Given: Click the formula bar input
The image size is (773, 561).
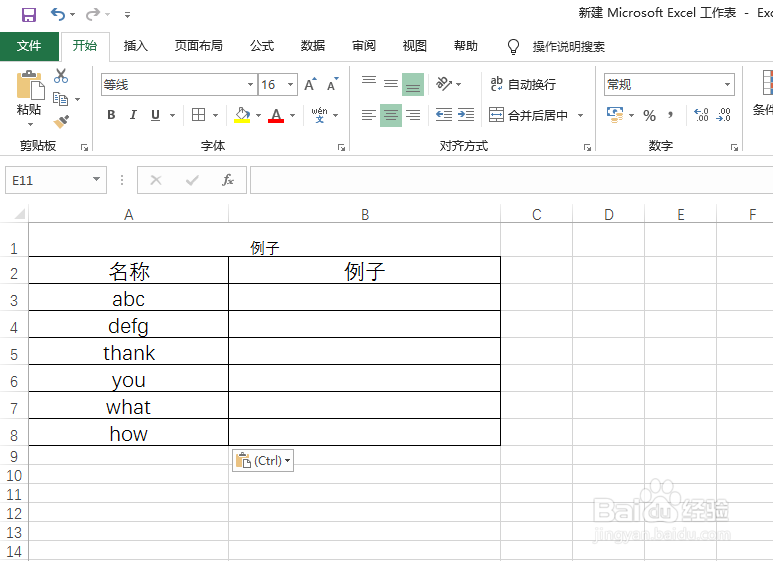Looking at the screenshot, I should coord(511,180).
